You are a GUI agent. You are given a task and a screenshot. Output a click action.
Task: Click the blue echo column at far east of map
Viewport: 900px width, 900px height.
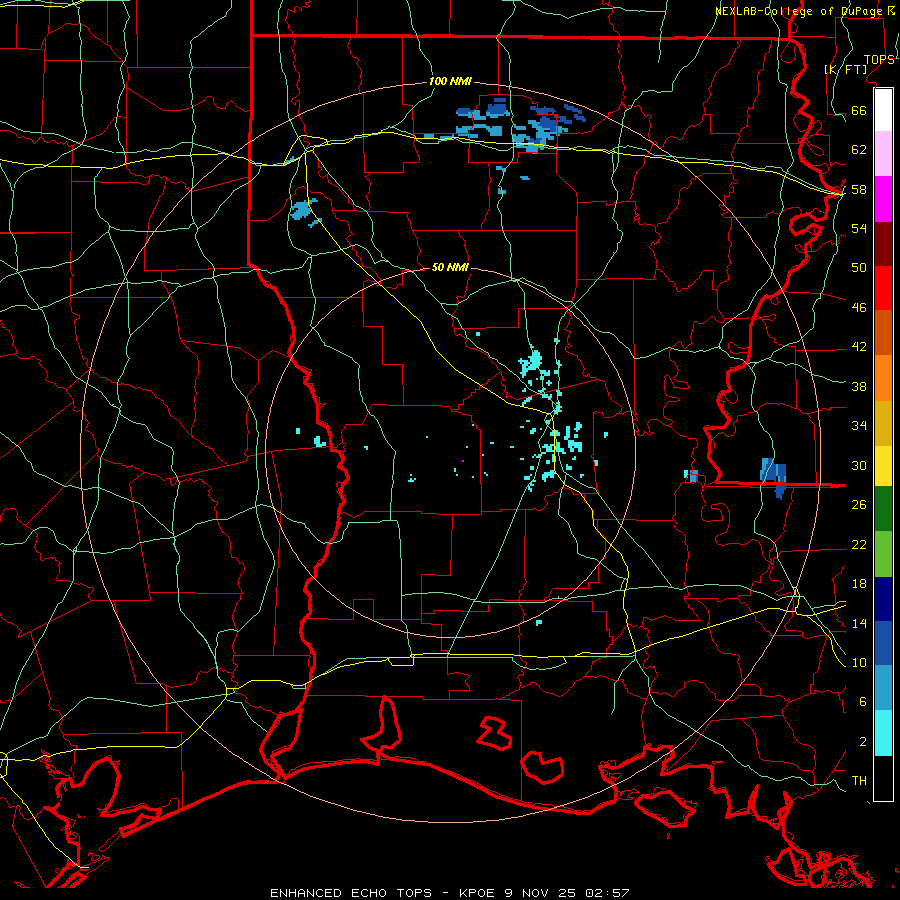(x=774, y=477)
